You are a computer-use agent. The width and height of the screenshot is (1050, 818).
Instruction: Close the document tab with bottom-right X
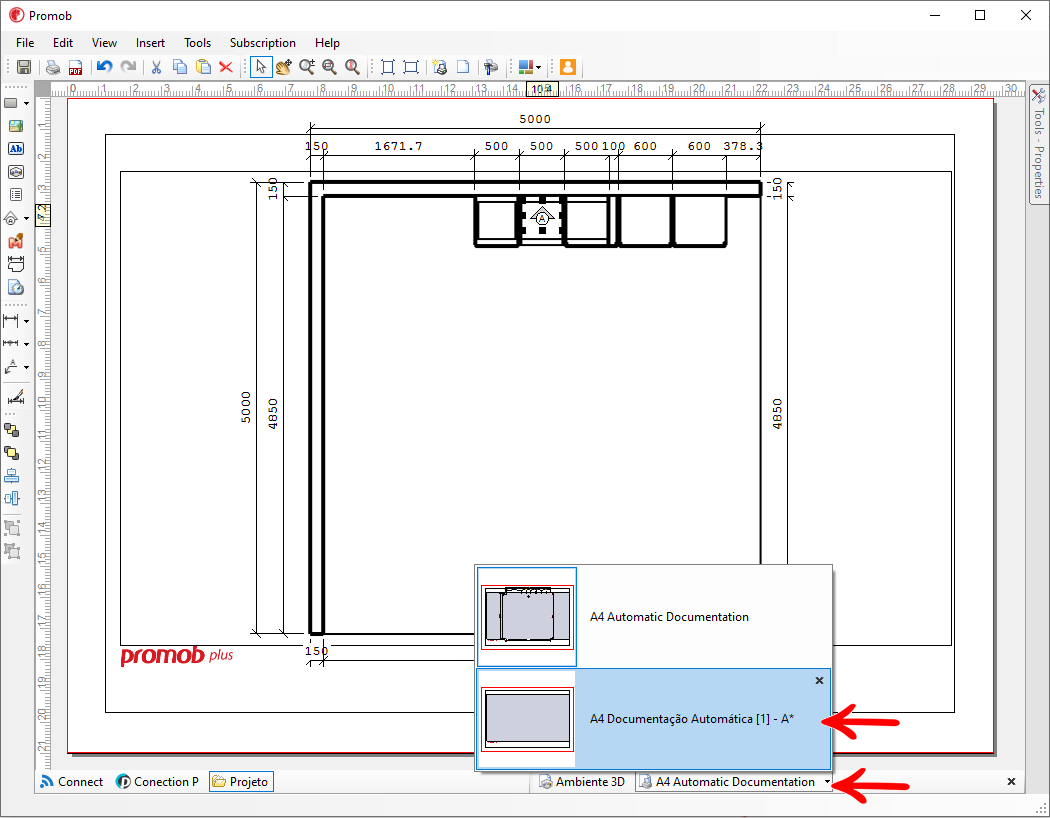(1011, 782)
